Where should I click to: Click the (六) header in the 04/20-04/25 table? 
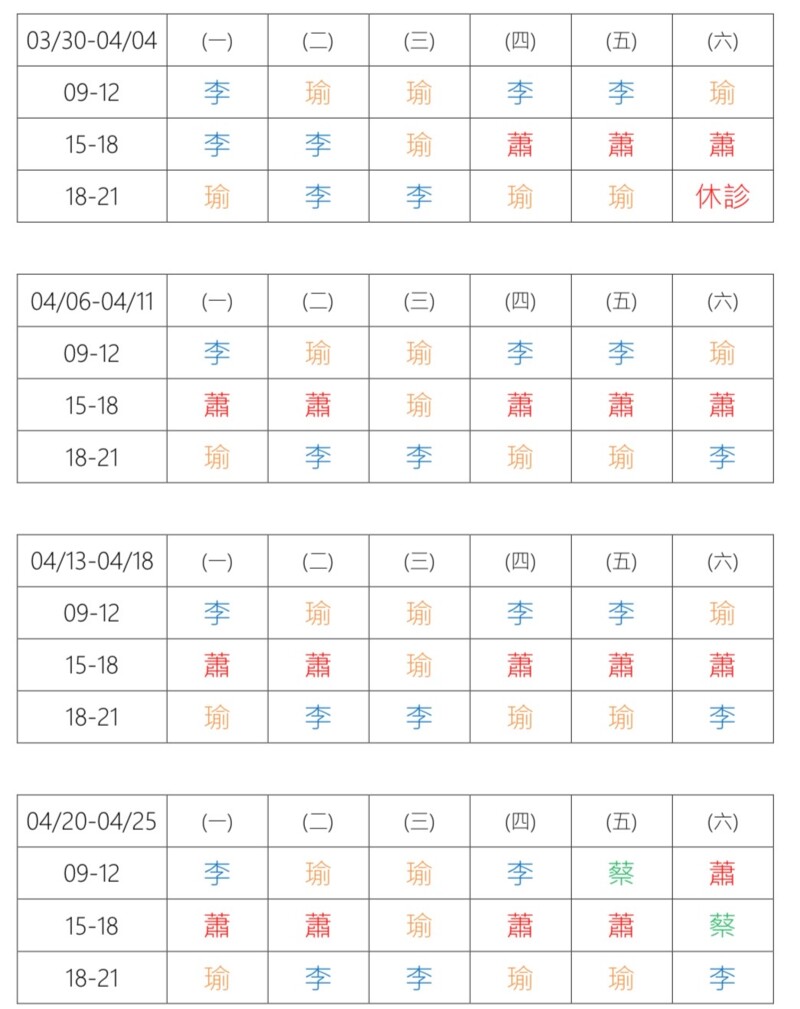[x=722, y=821]
